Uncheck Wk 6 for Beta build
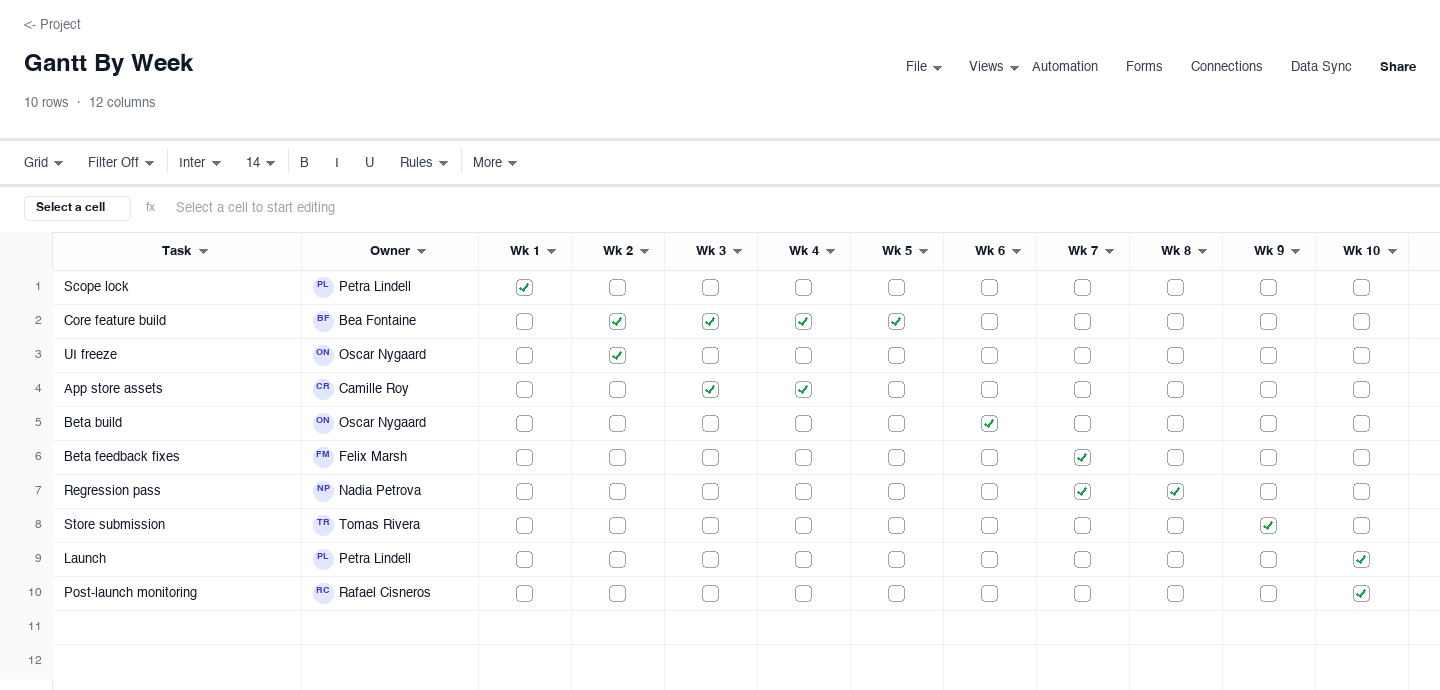Screen dimensions: 1440x690 (989, 424)
